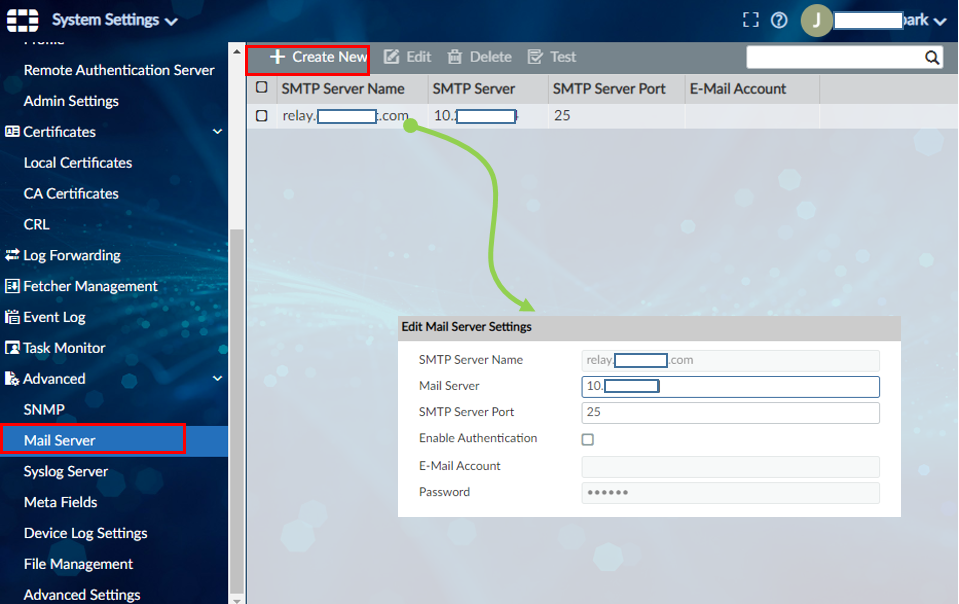This screenshot has width=959, height=604.
Task: Collapse the Advanced section chevron
Action: coord(217,378)
